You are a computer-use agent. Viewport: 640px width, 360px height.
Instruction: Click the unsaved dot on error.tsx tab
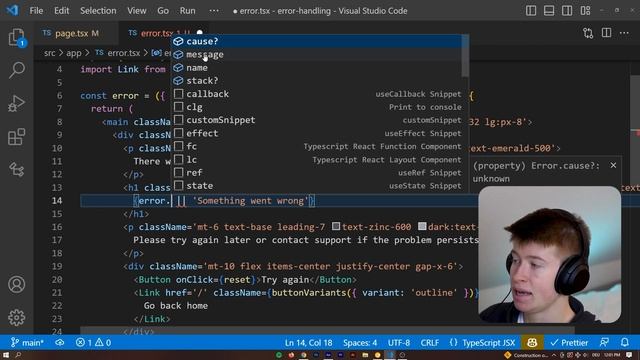200,32
